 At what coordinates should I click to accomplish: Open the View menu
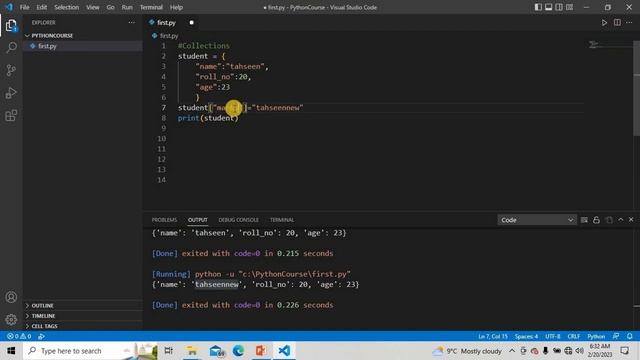pos(93,7)
